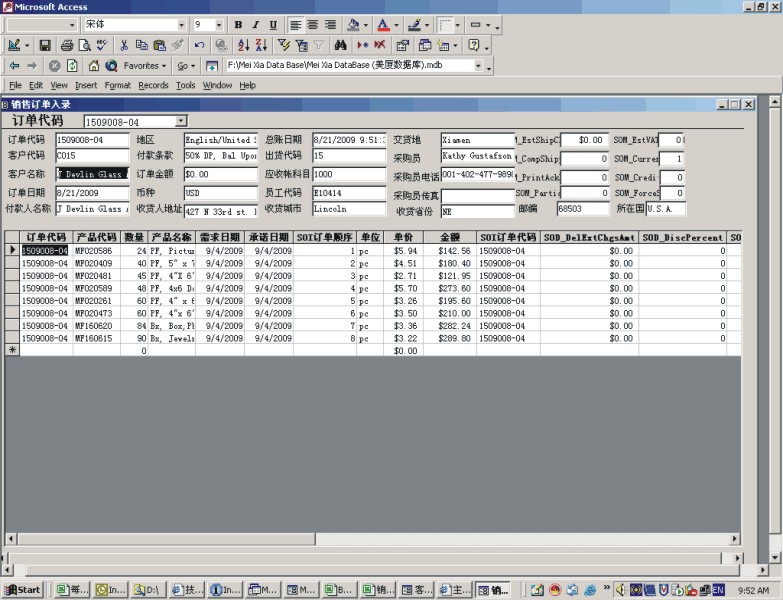Click 产品代码 column header
The width and height of the screenshot is (783, 600).
(96, 237)
